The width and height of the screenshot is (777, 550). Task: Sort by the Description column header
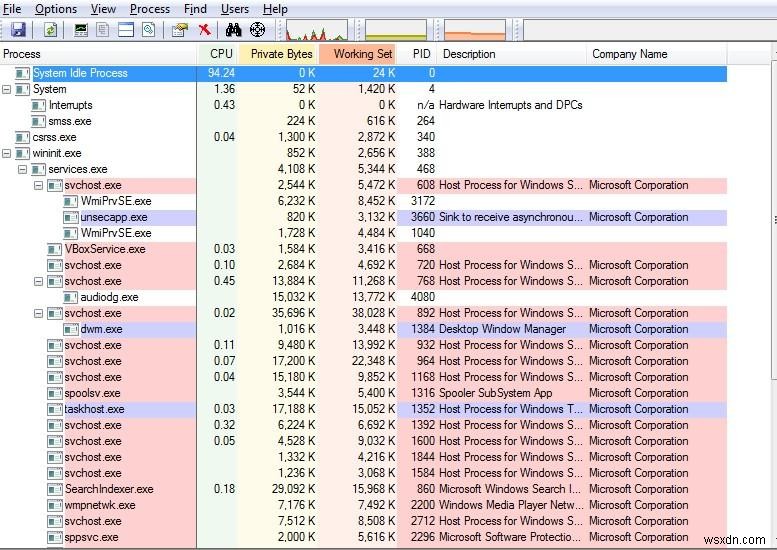512,54
